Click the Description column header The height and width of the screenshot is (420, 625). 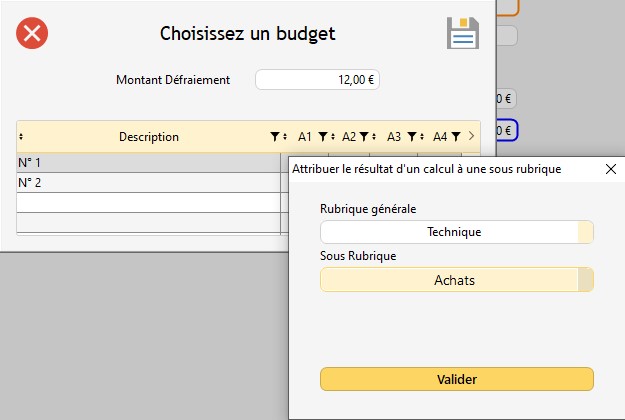148,137
